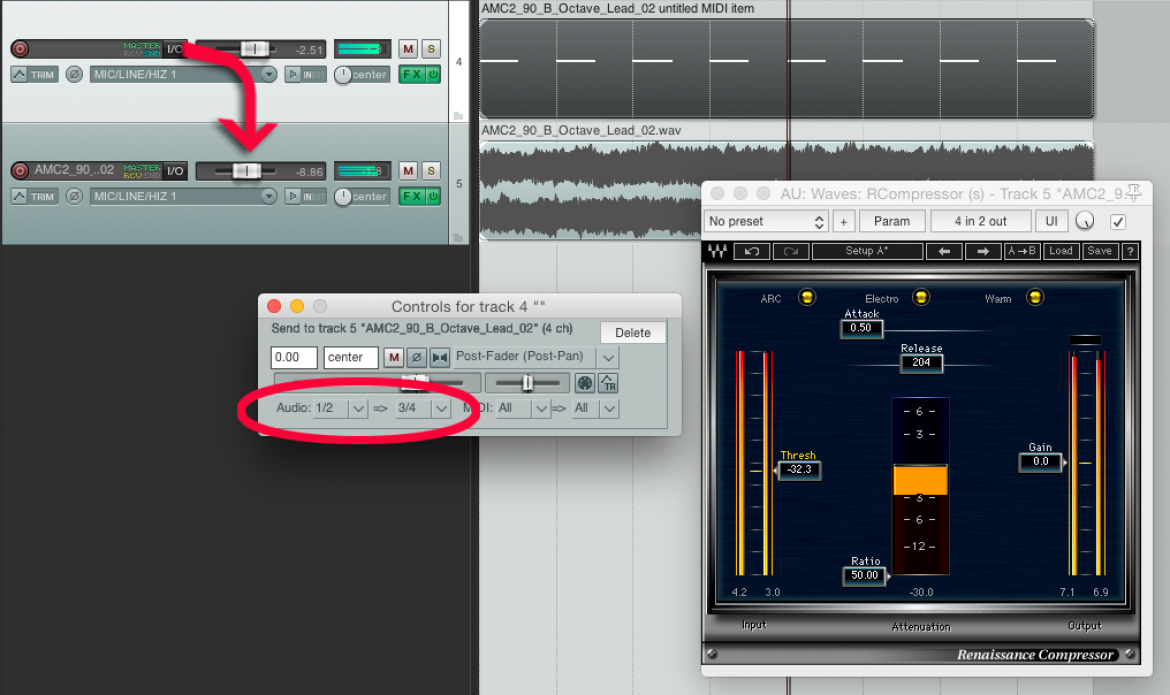Toggle the RCompressor bypass checkbox
This screenshot has width=1170, height=695.
coord(1118,222)
